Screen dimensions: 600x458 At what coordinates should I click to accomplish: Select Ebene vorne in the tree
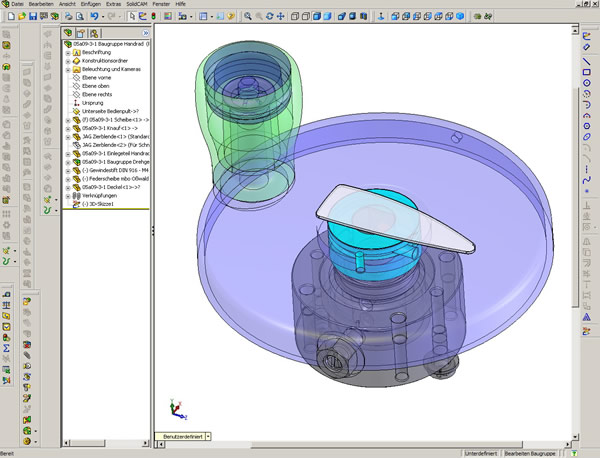coord(96,78)
